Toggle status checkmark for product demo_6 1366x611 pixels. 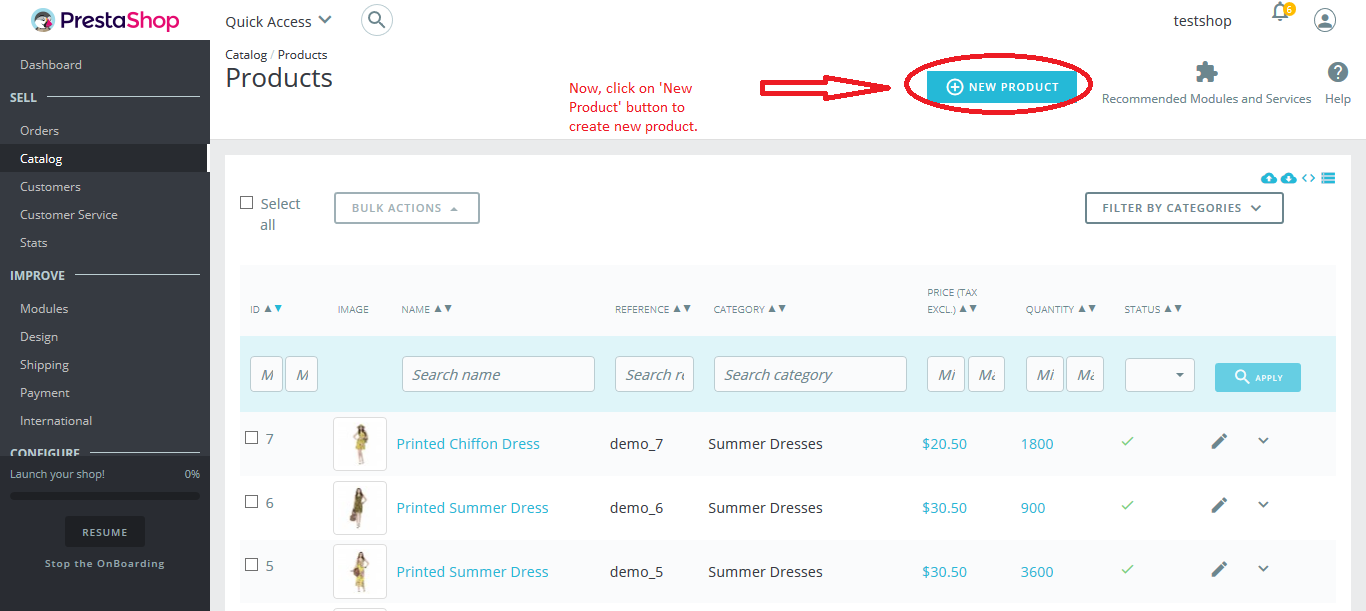[1128, 505]
